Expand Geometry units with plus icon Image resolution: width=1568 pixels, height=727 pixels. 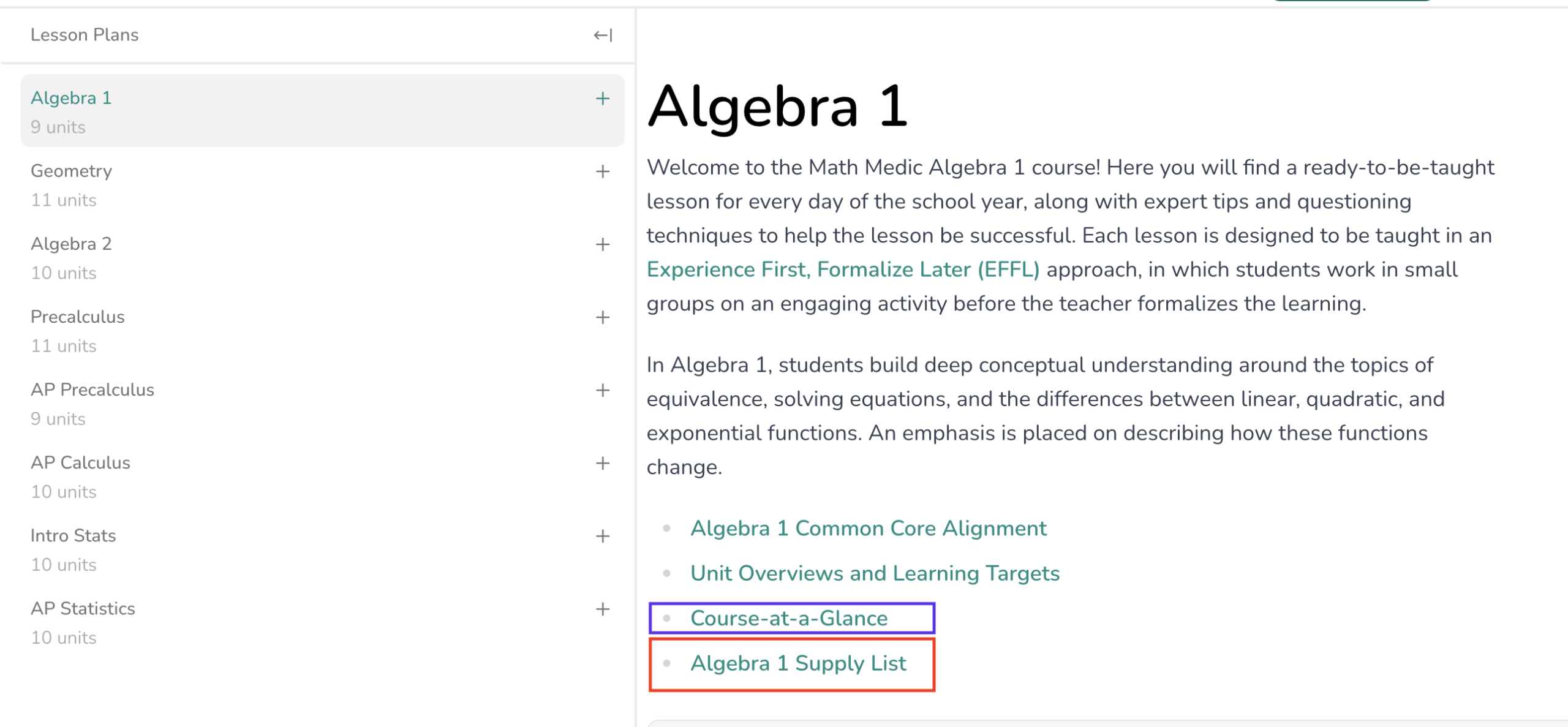(603, 171)
